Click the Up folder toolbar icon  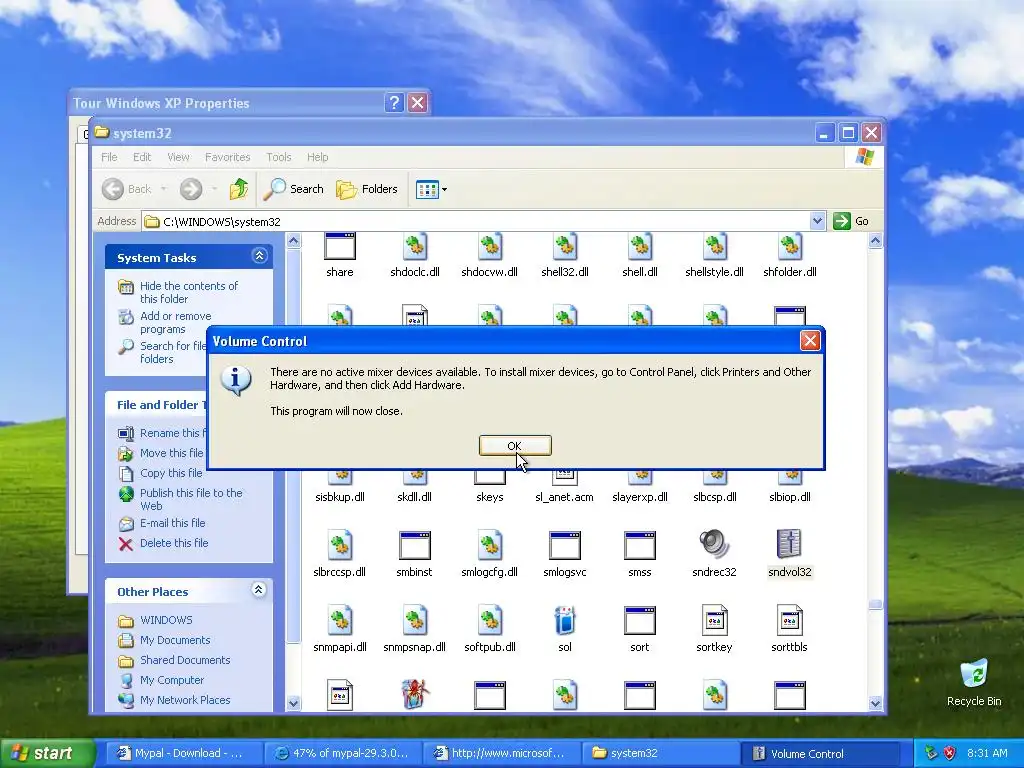238,189
